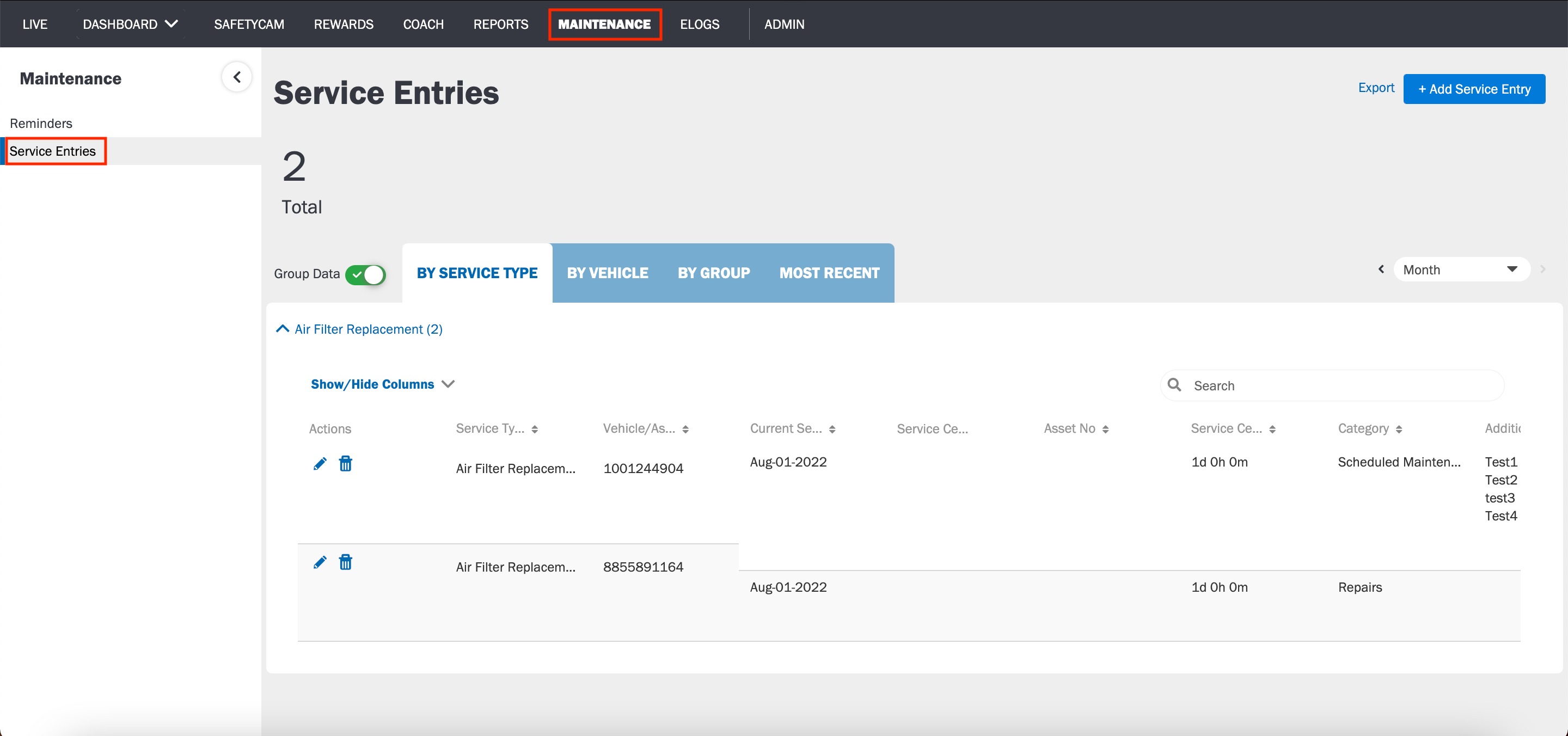Viewport: 1568px width, 736px height.
Task: Switch to the By Group tab
Action: (x=713, y=273)
